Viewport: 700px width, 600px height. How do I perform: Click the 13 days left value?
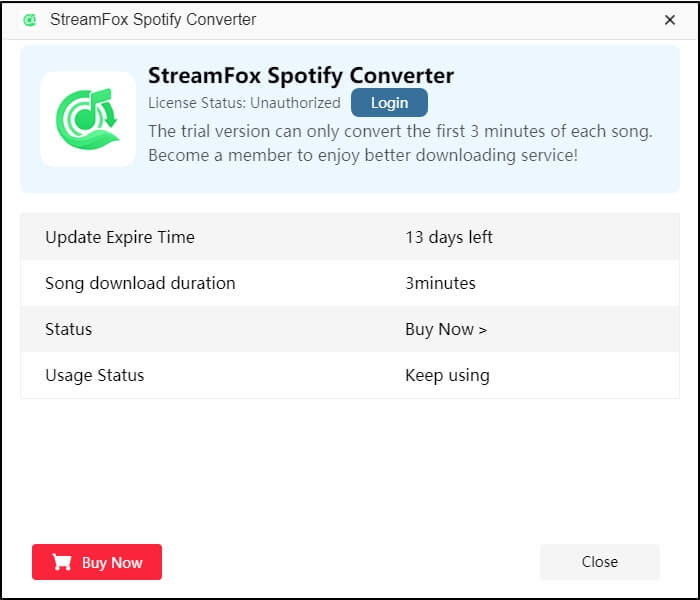[449, 237]
